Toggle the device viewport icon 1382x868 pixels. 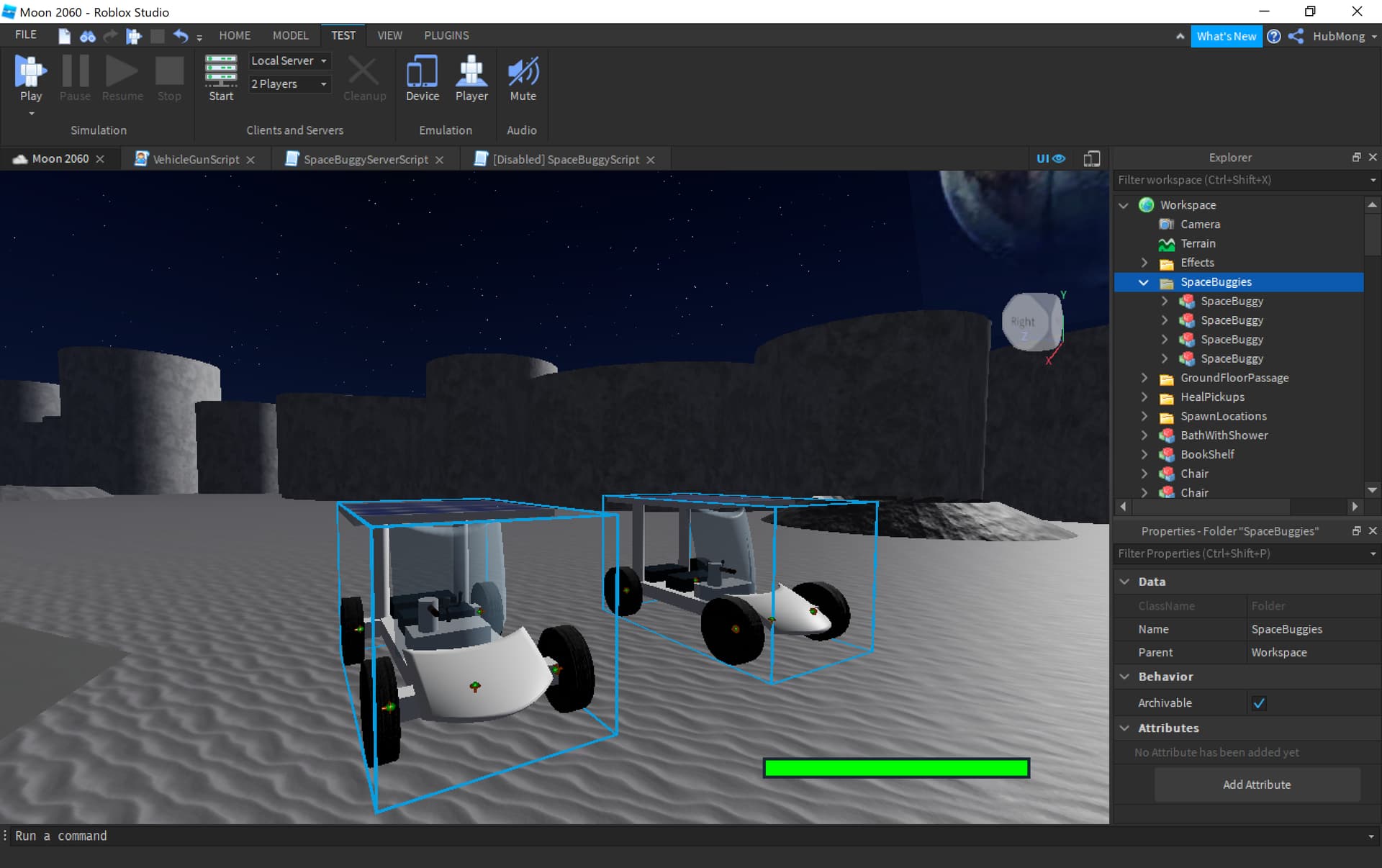pyautogui.click(x=1091, y=159)
